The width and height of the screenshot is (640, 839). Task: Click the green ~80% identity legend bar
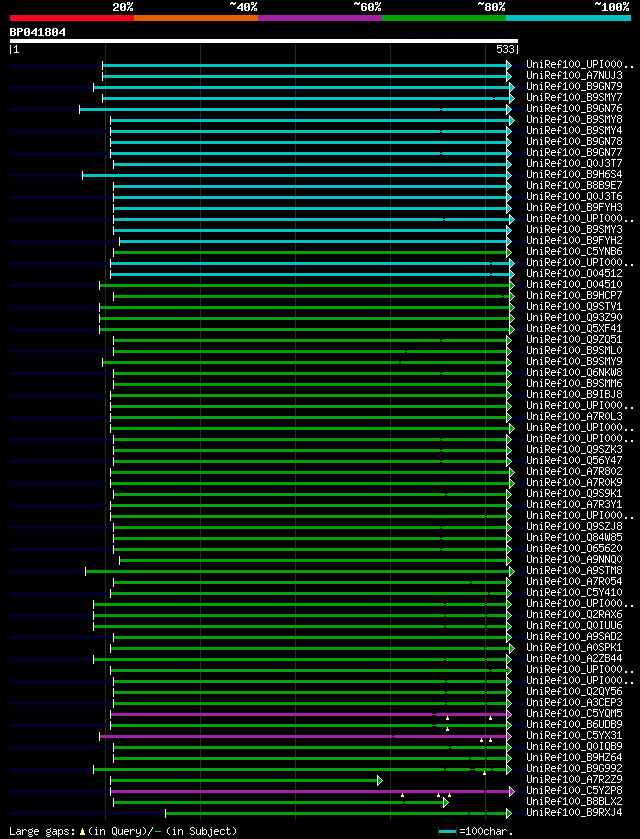pos(444,18)
